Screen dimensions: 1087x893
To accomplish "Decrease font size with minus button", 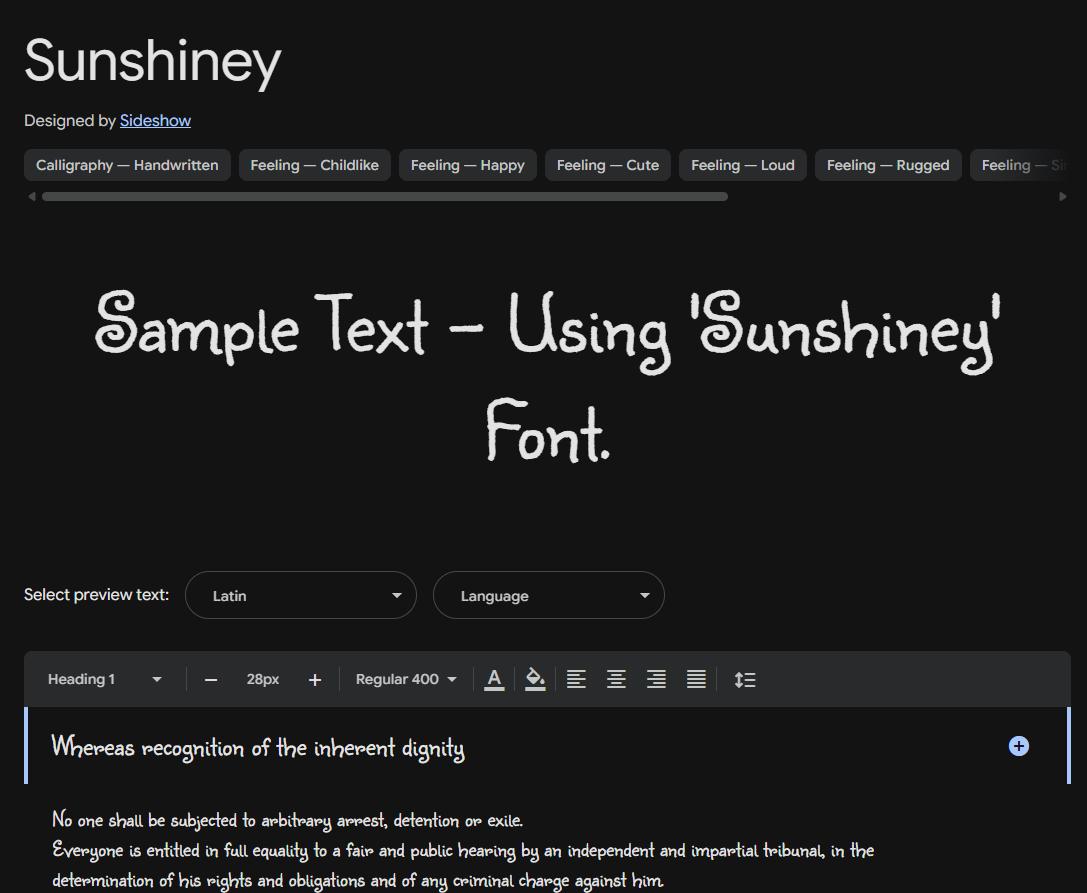I will 211,680.
